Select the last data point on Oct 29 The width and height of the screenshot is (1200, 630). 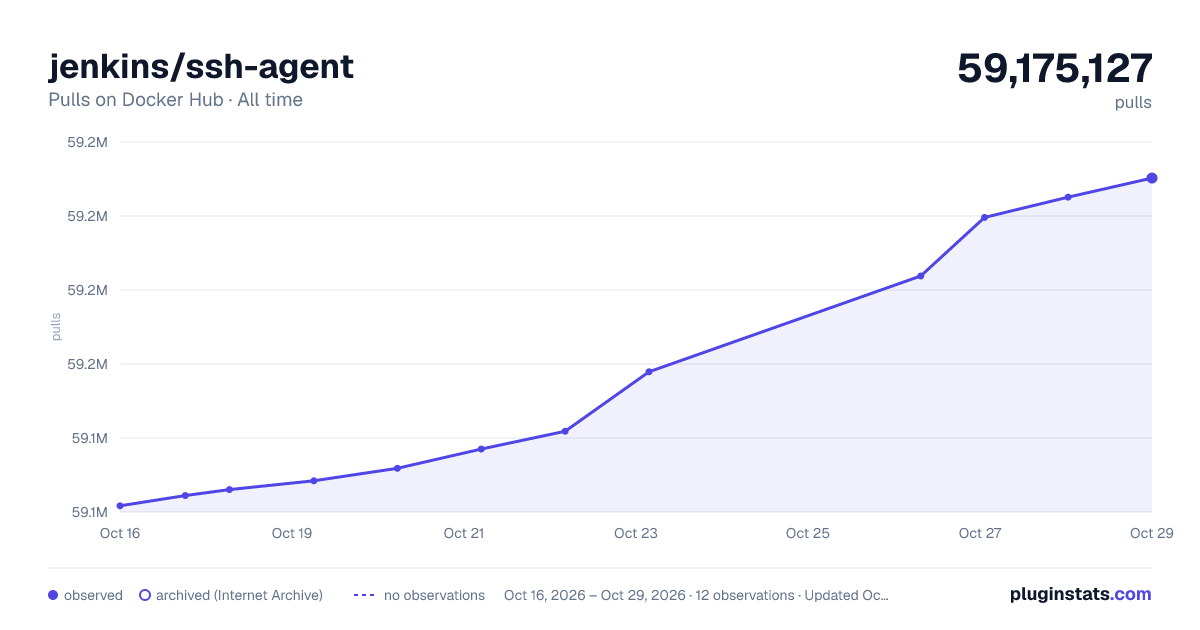(x=1152, y=178)
